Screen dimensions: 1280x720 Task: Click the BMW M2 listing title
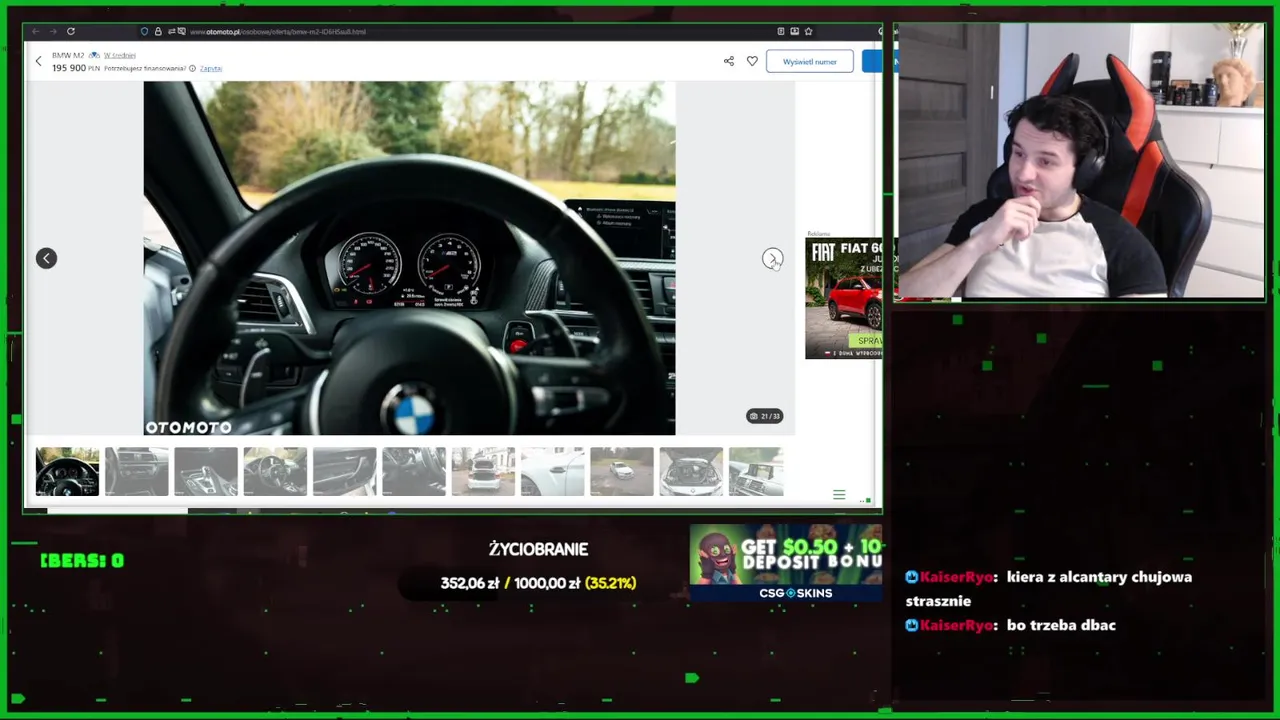[68, 55]
